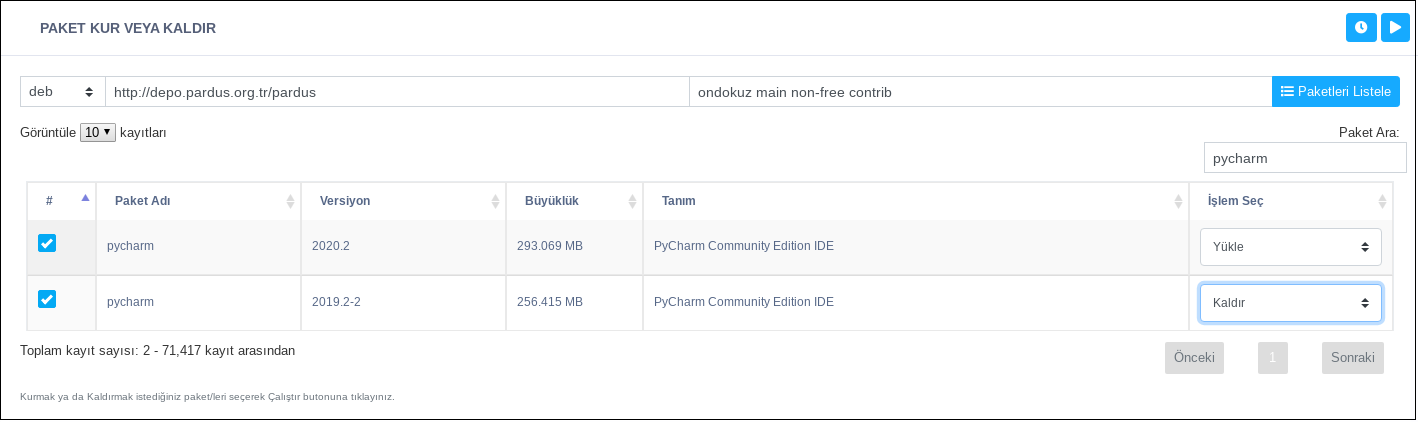
Task: Uncheck the pycharm 2020.2 row checkbox
Action: (47, 243)
